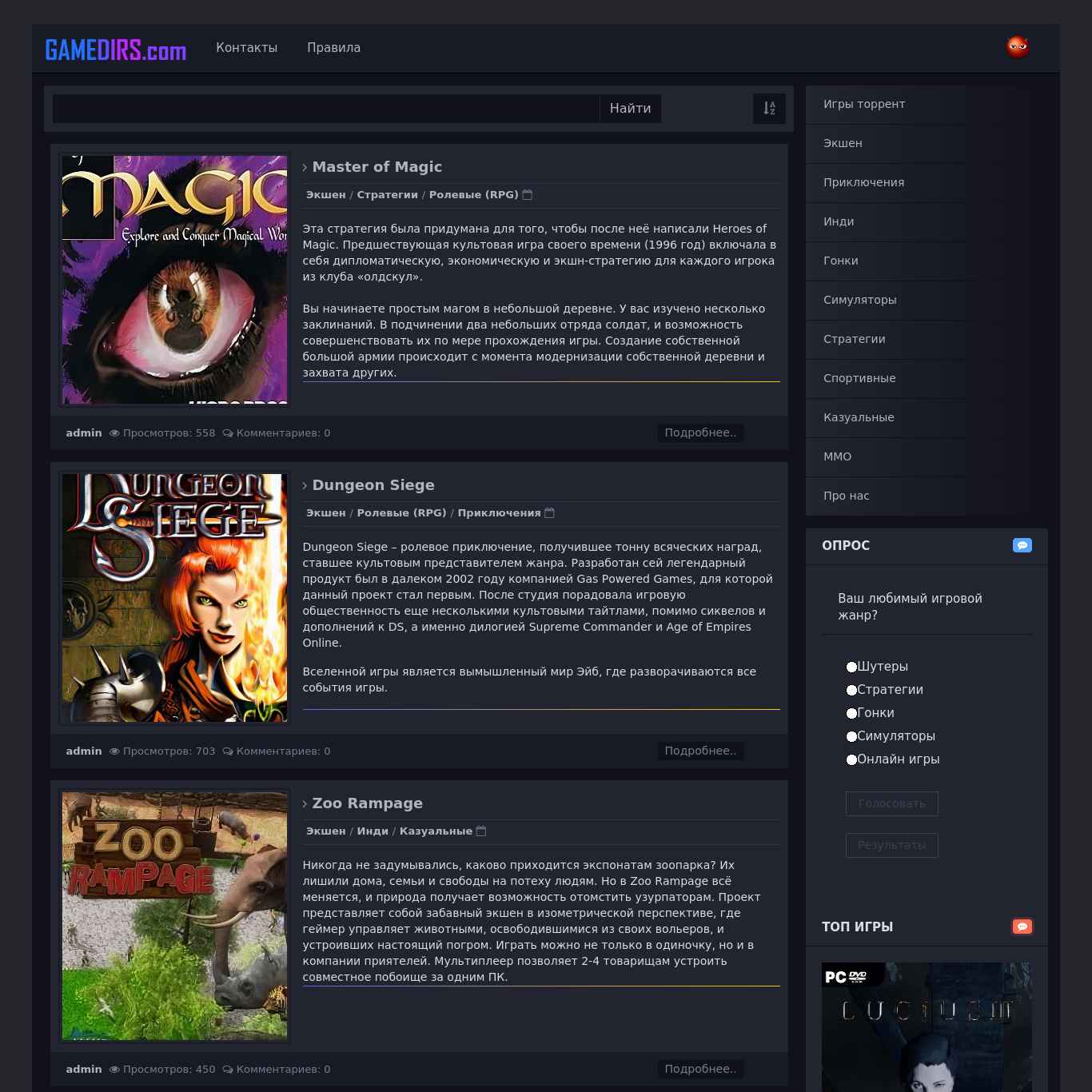Click Подробнее for Dungeon Siege
Image resolution: width=1092 pixels, height=1092 pixels.
pos(700,751)
